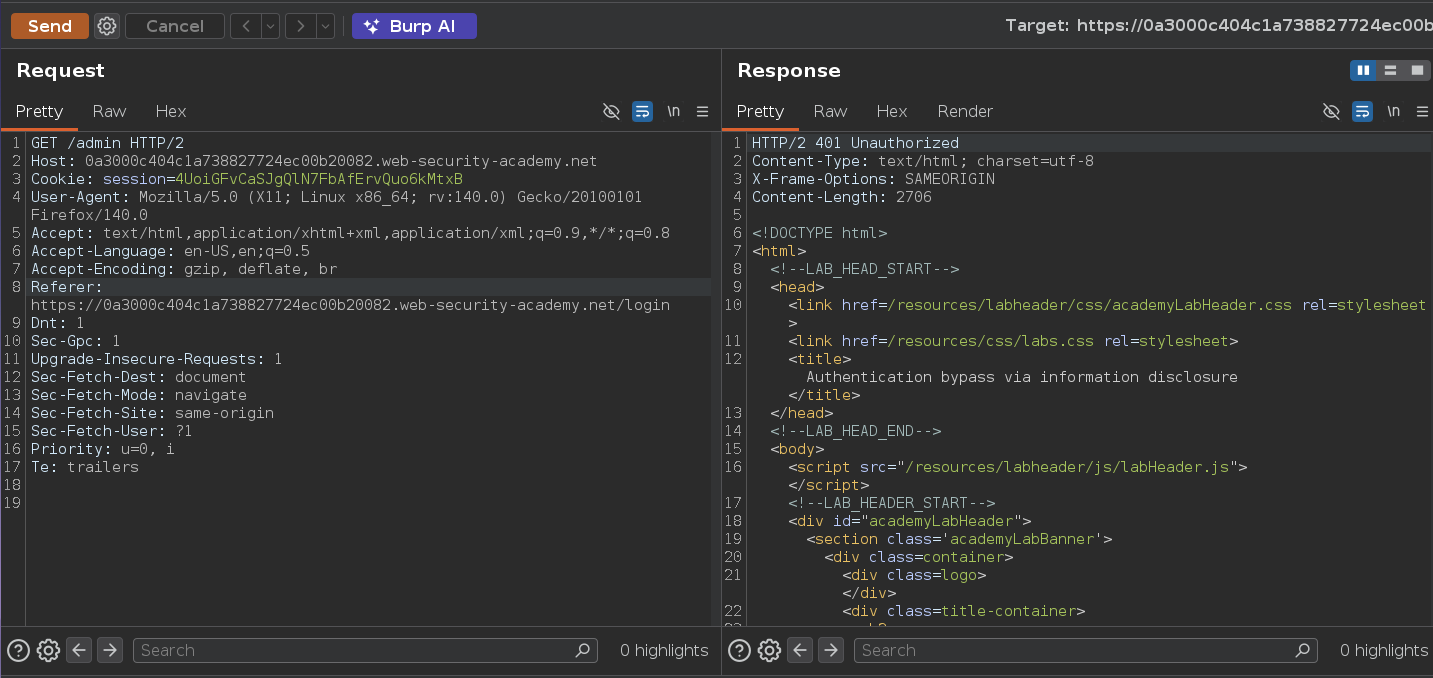Toggle line wrap icon in Request panel

pos(642,111)
